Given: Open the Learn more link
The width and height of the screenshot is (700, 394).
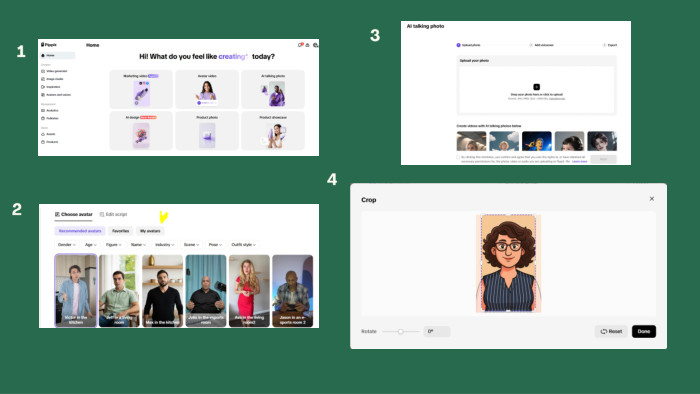Looking at the screenshot, I should [579, 161].
